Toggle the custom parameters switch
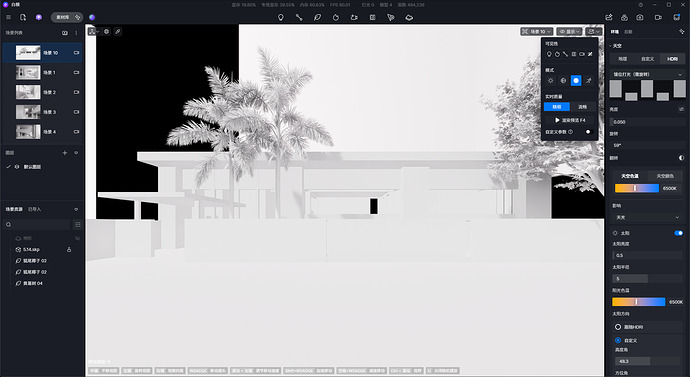The image size is (690, 377). pos(589,132)
